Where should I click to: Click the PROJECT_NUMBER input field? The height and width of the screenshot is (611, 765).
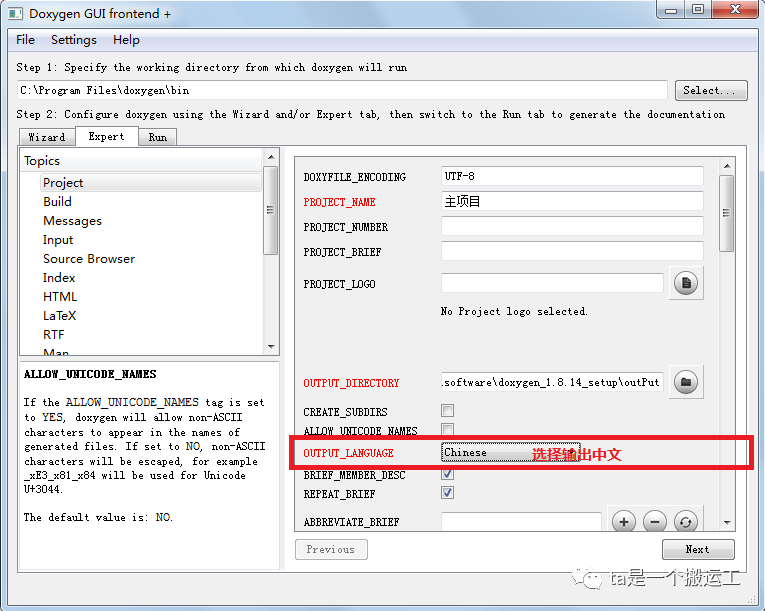[572, 226]
